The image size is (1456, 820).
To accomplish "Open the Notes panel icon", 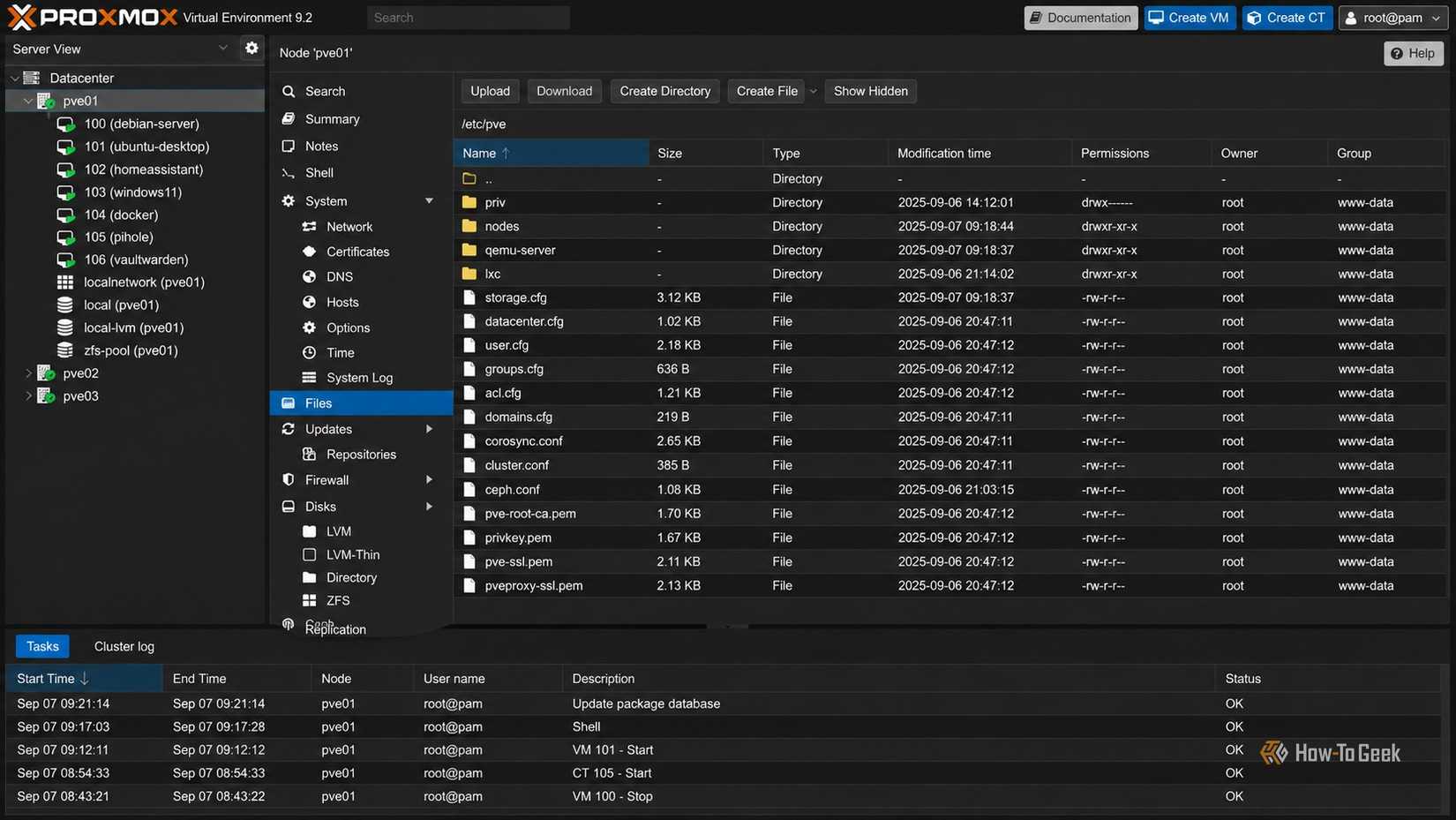I will coord(288,147).
